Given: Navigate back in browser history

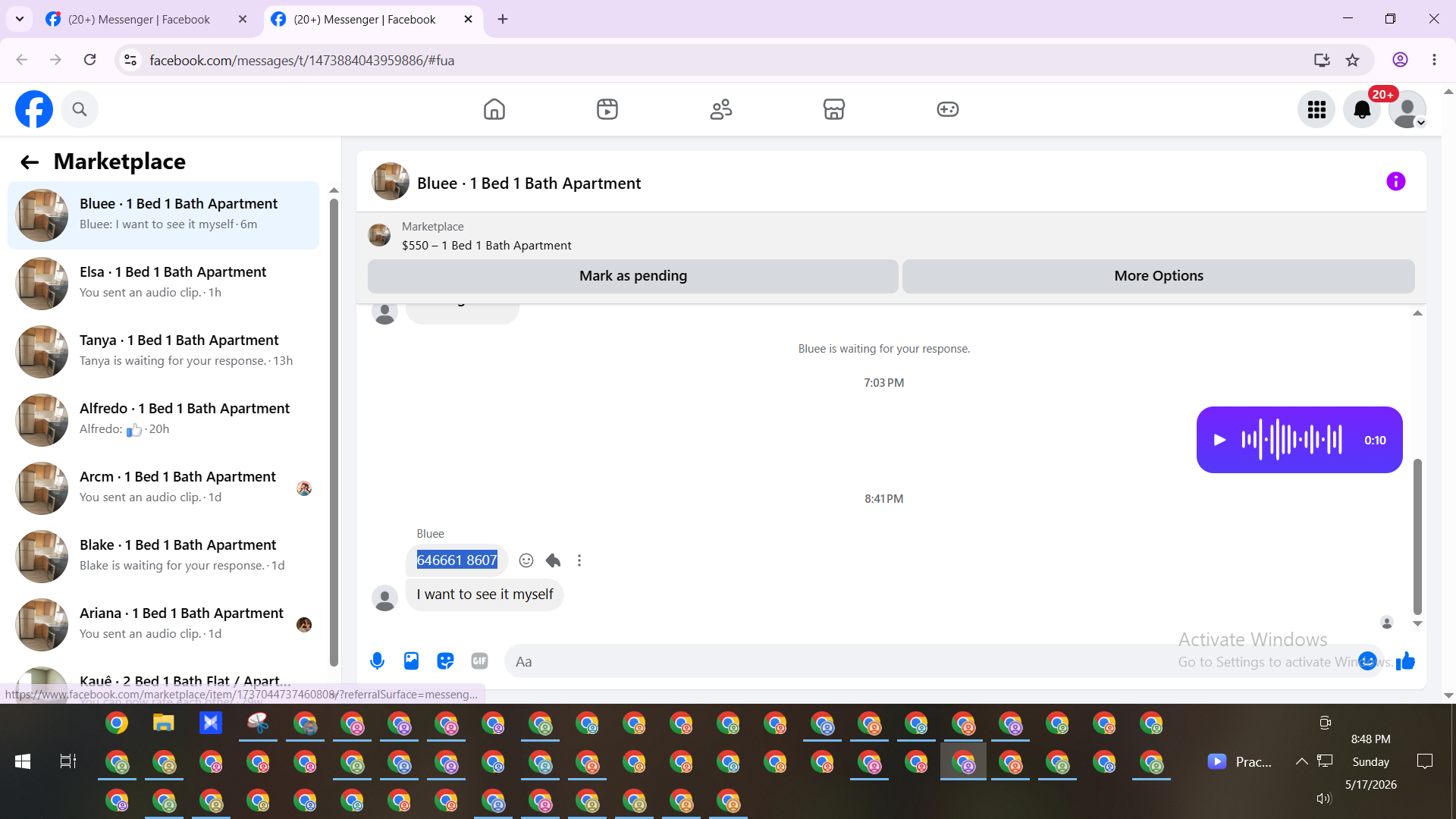Looking at the screenshot, I should point(21,60).
